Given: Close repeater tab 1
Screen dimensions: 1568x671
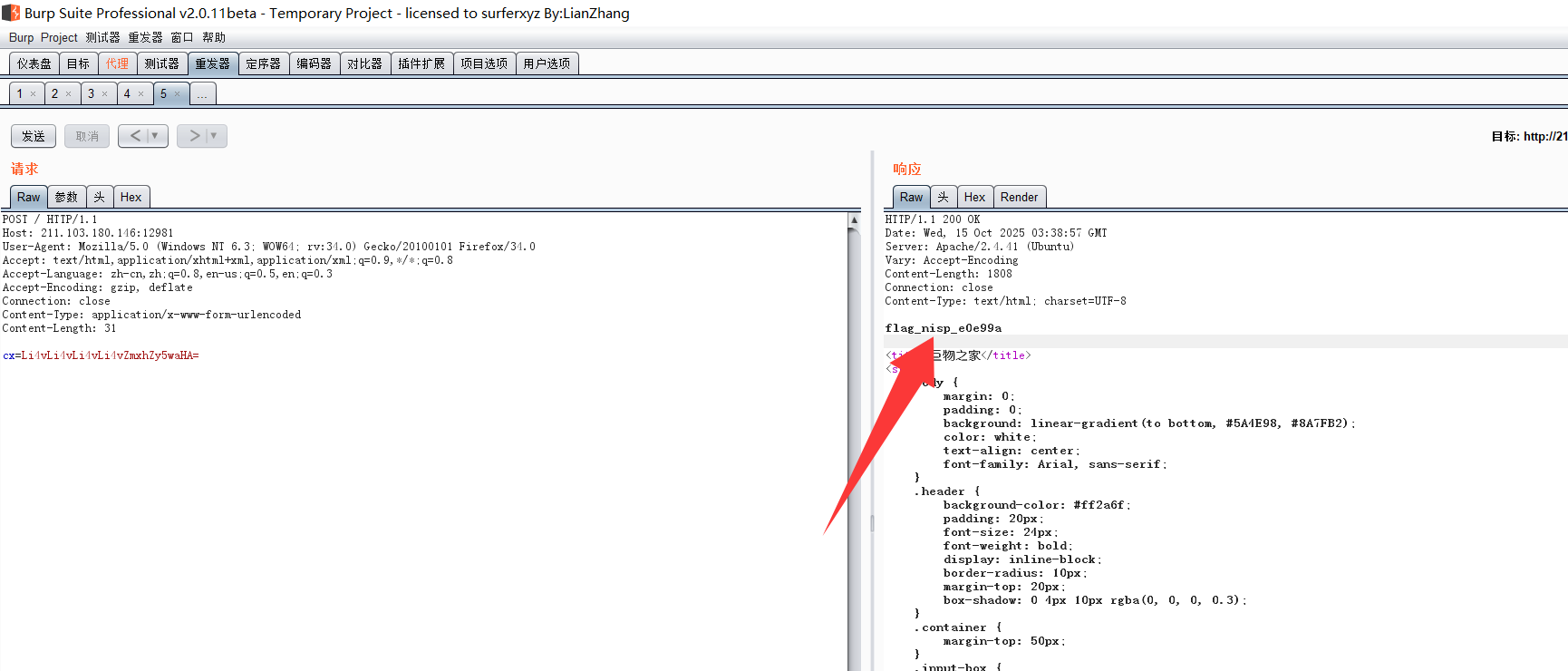Looking at the screenshot, I should pos(34,94).
